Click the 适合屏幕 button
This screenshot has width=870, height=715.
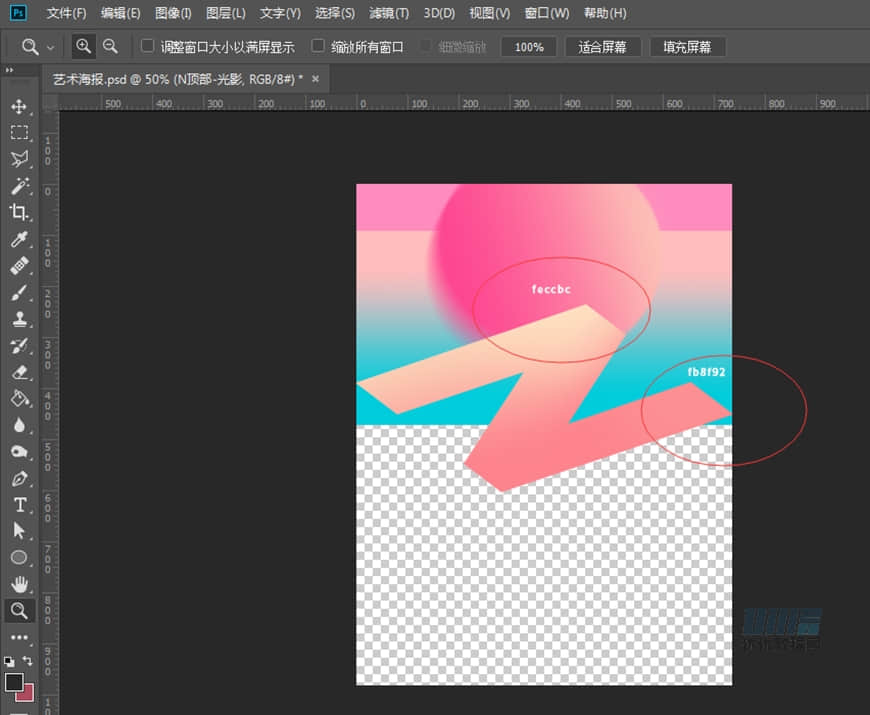pyautogui.click(x=603, y=47)
